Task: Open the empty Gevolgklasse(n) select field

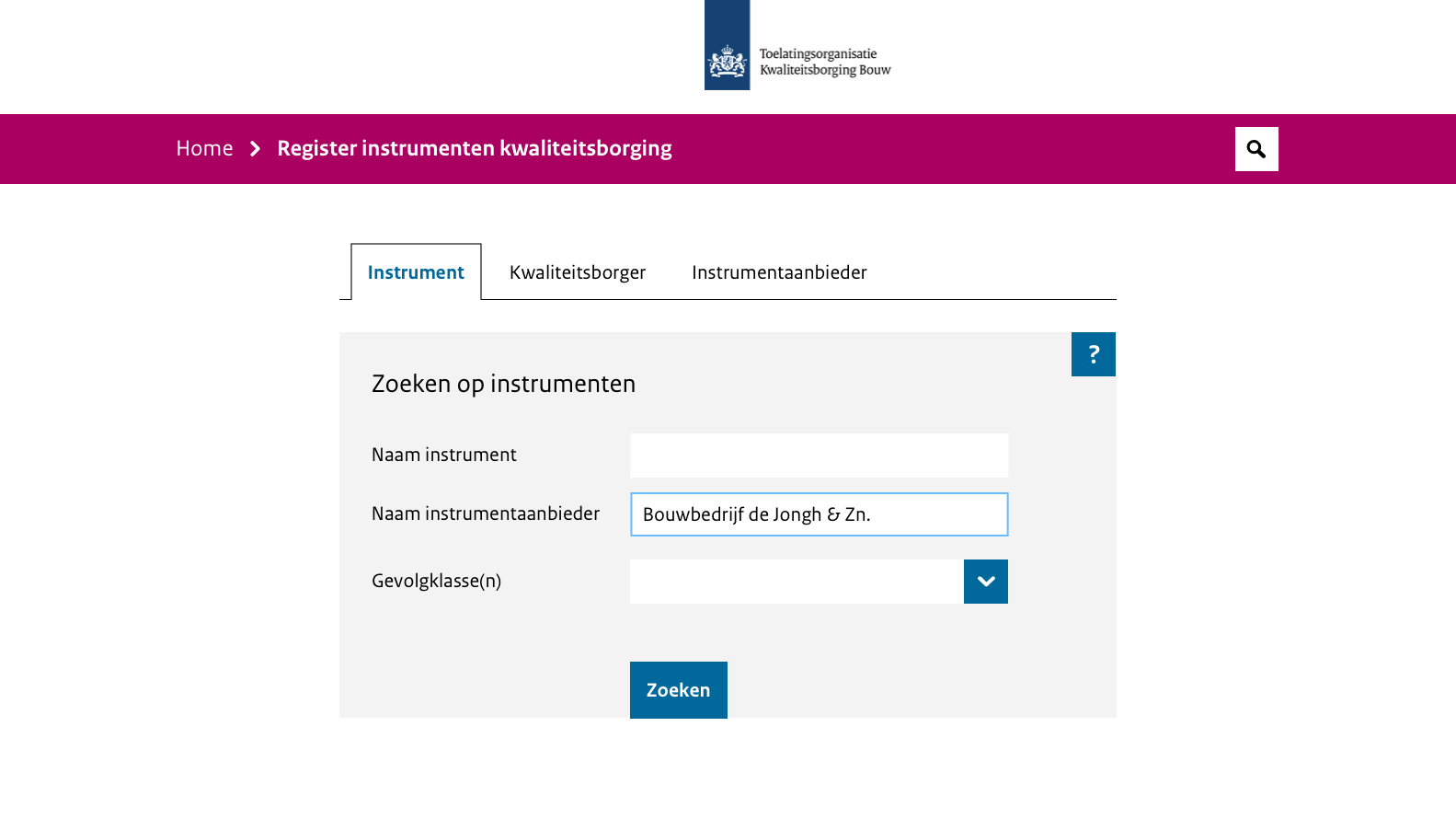Action: pyautogui.click(x=797, y=582)
